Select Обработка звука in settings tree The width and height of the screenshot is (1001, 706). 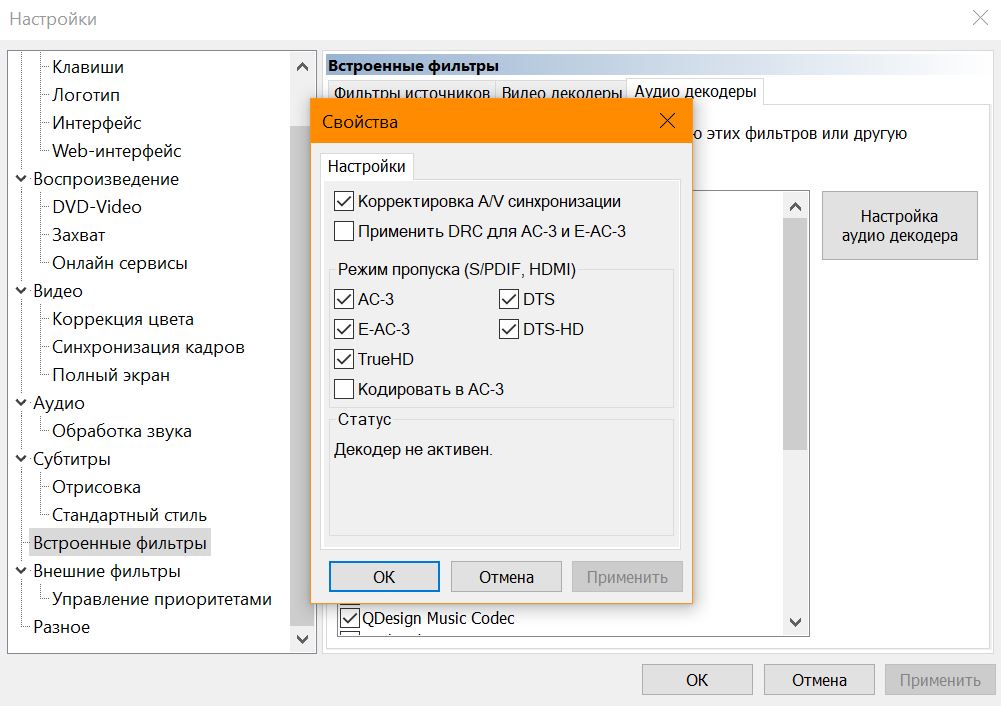122,431
